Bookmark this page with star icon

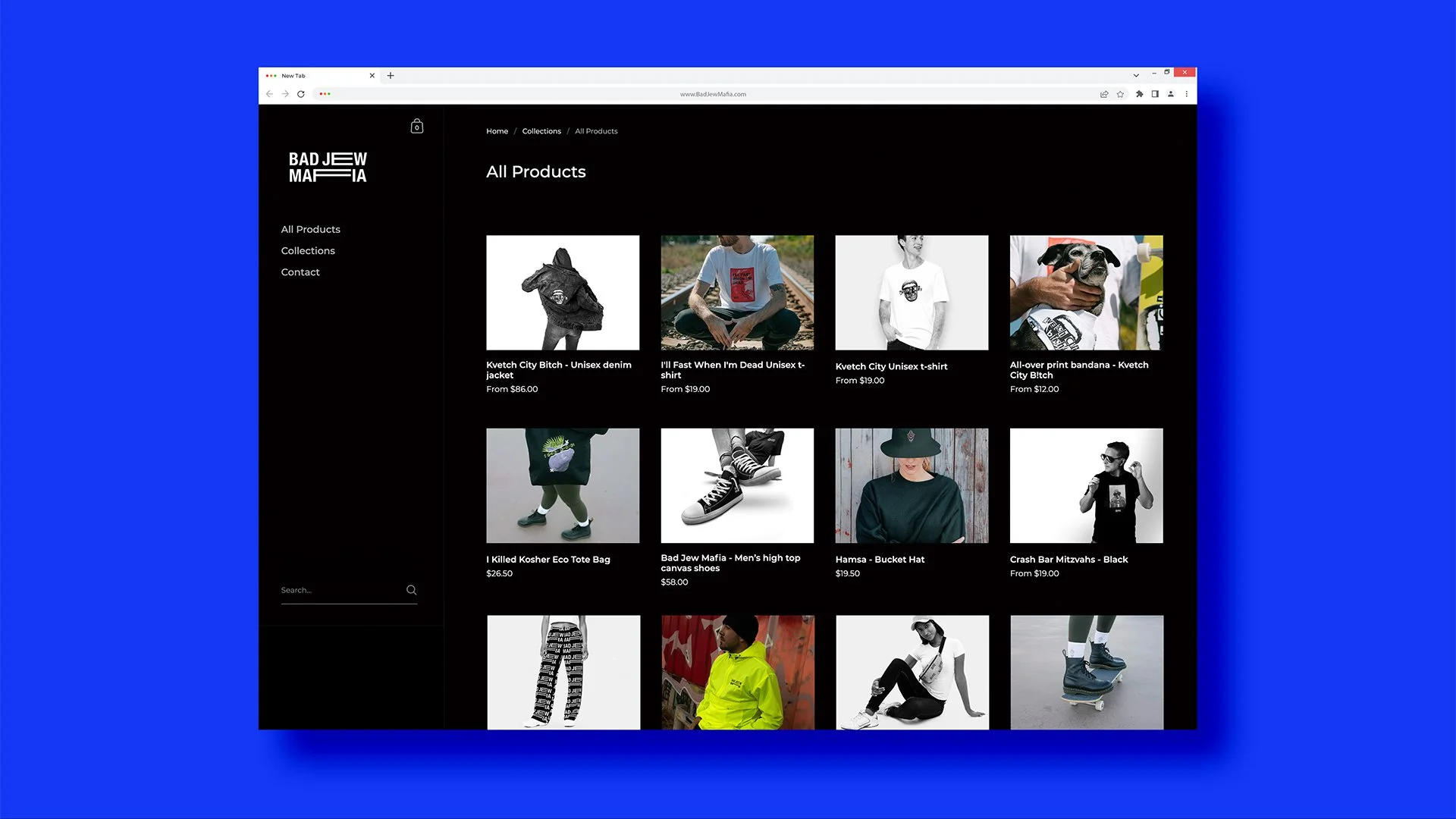coord(1120,94)
